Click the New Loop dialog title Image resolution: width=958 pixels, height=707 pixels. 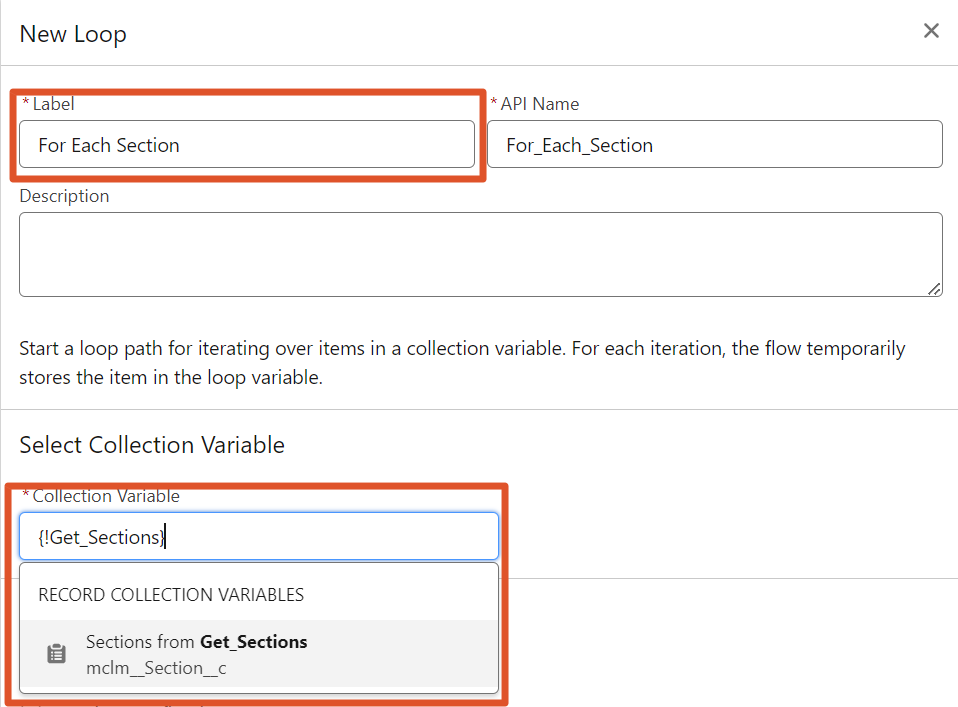[72, 33]
